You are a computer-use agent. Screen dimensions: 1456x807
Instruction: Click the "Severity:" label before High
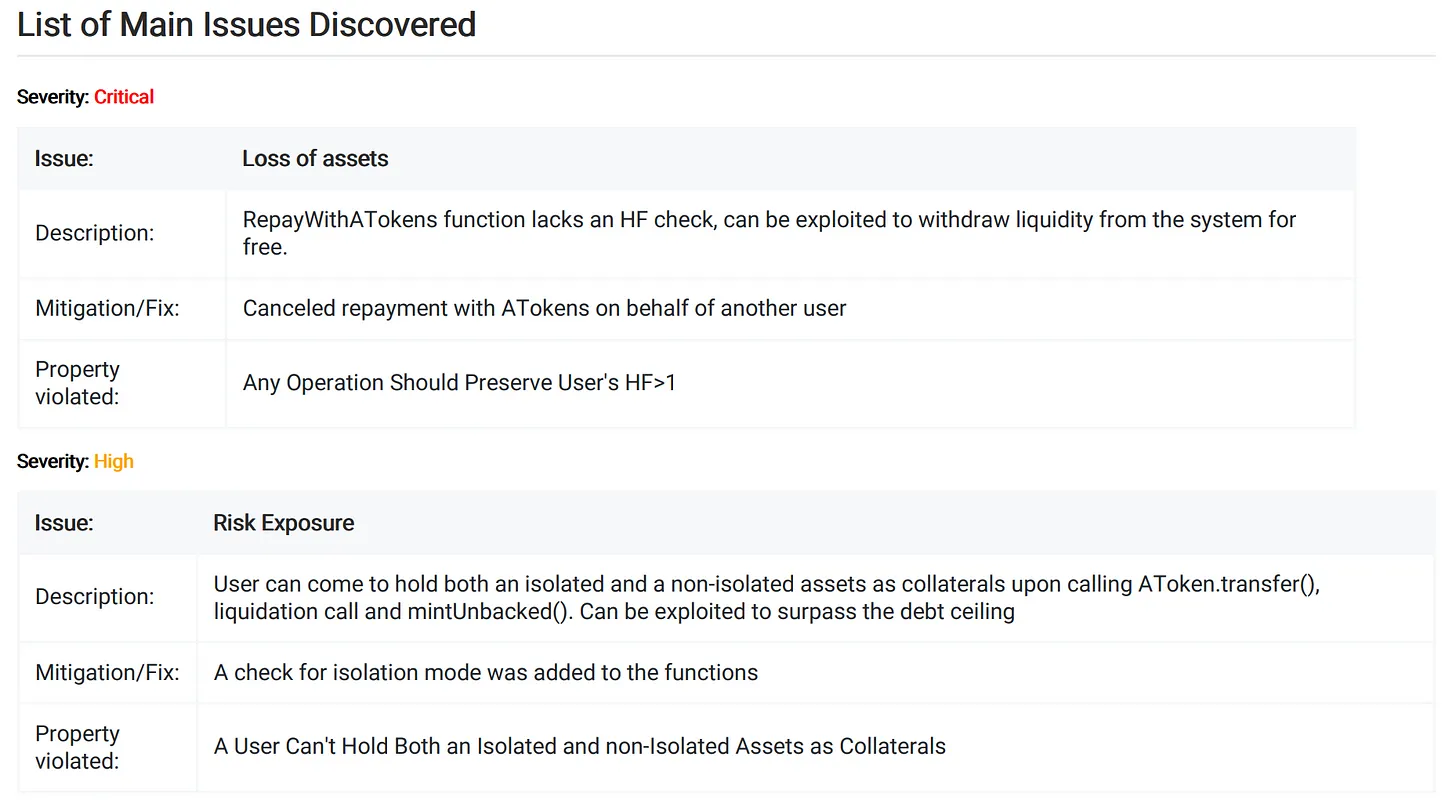[52, 461]
